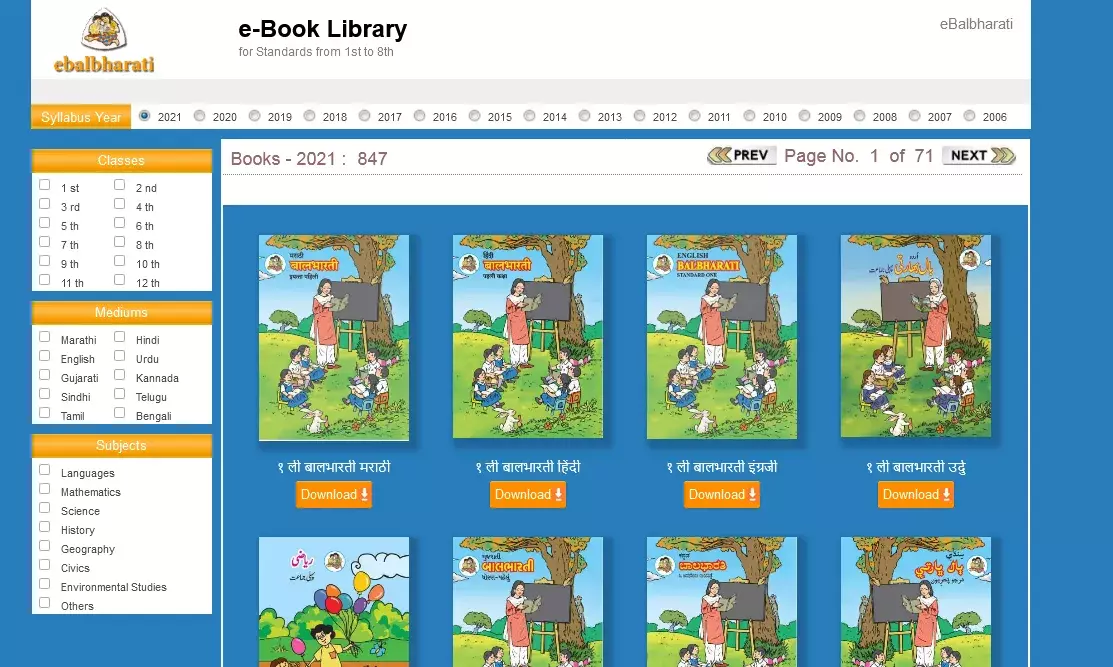Check the 5 th class filter

click(45, 223)
